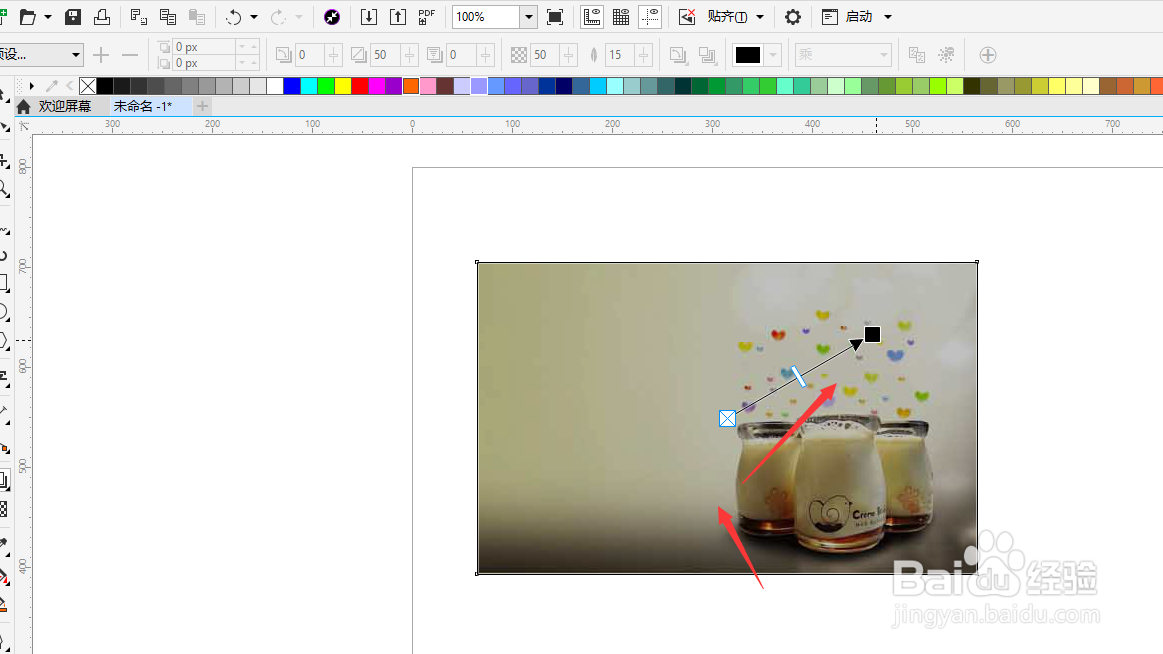
Task: Pick the orange swatch from color palette
Action: [411, 86]
